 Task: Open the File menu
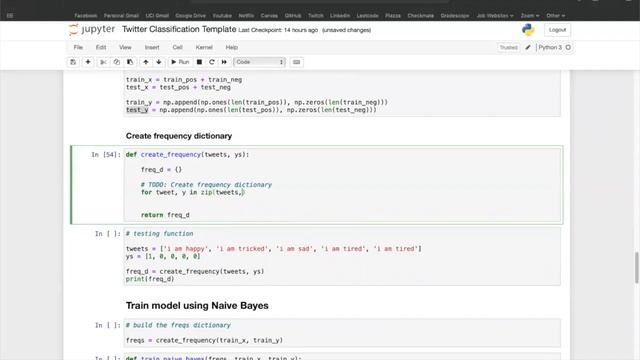point(78,47)
